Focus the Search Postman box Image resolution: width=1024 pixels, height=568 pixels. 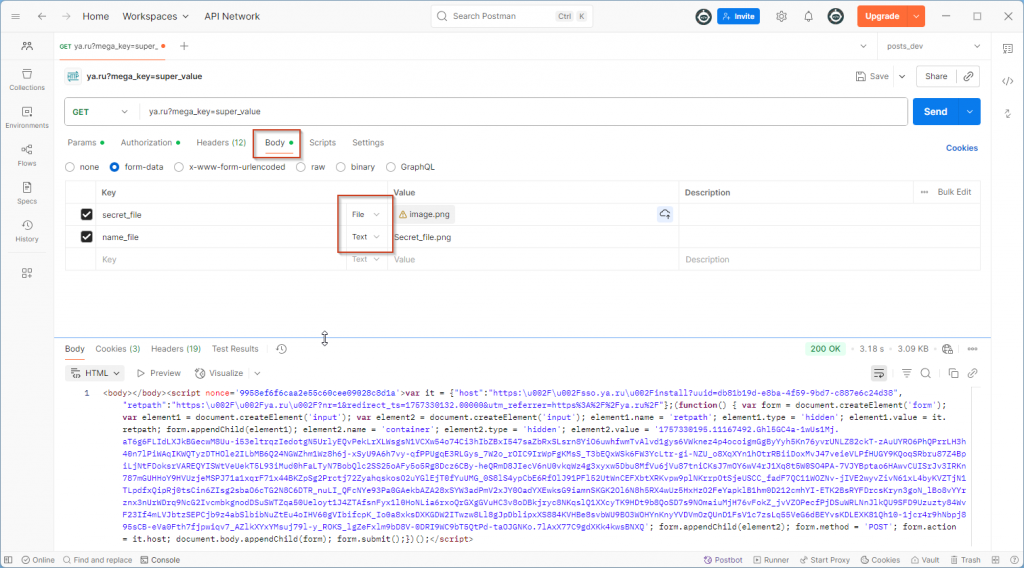click(511, 16)
